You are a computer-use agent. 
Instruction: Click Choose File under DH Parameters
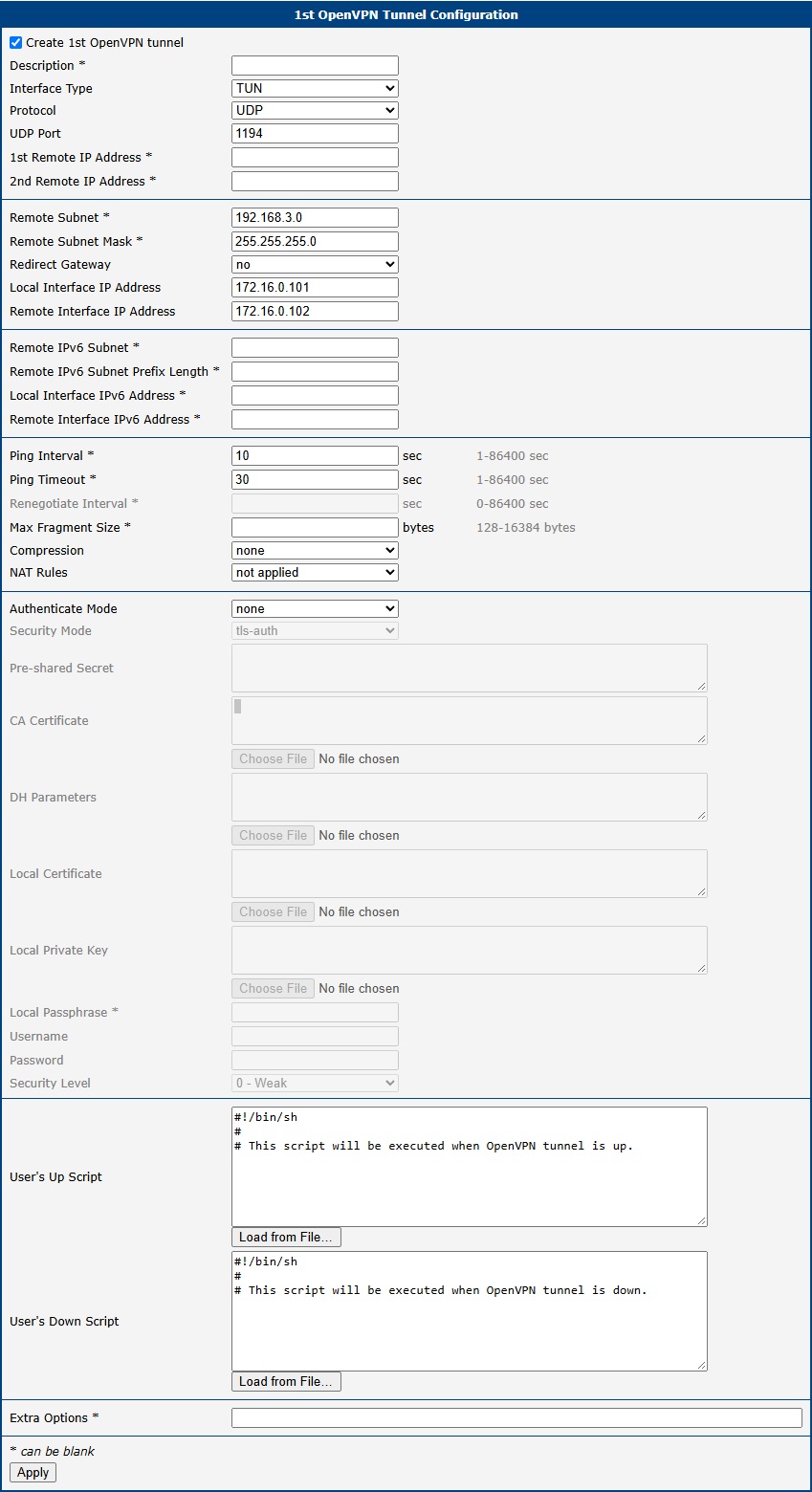tap(273, 835)
